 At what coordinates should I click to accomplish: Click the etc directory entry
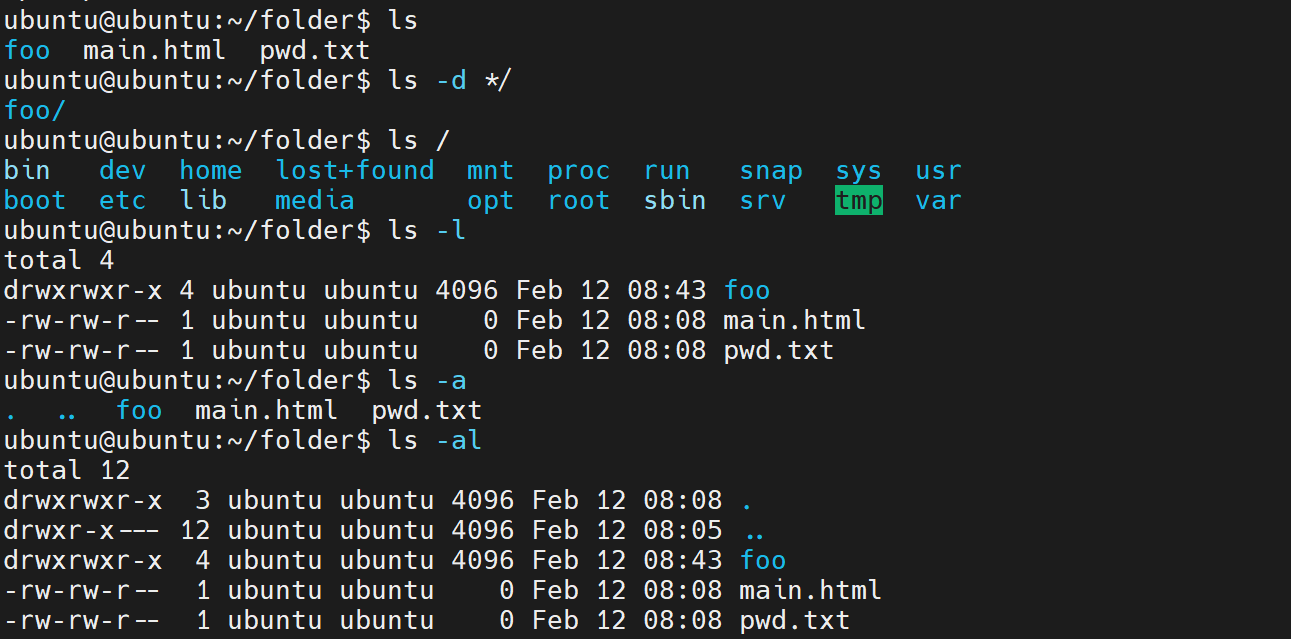click(x=122, y=200)
